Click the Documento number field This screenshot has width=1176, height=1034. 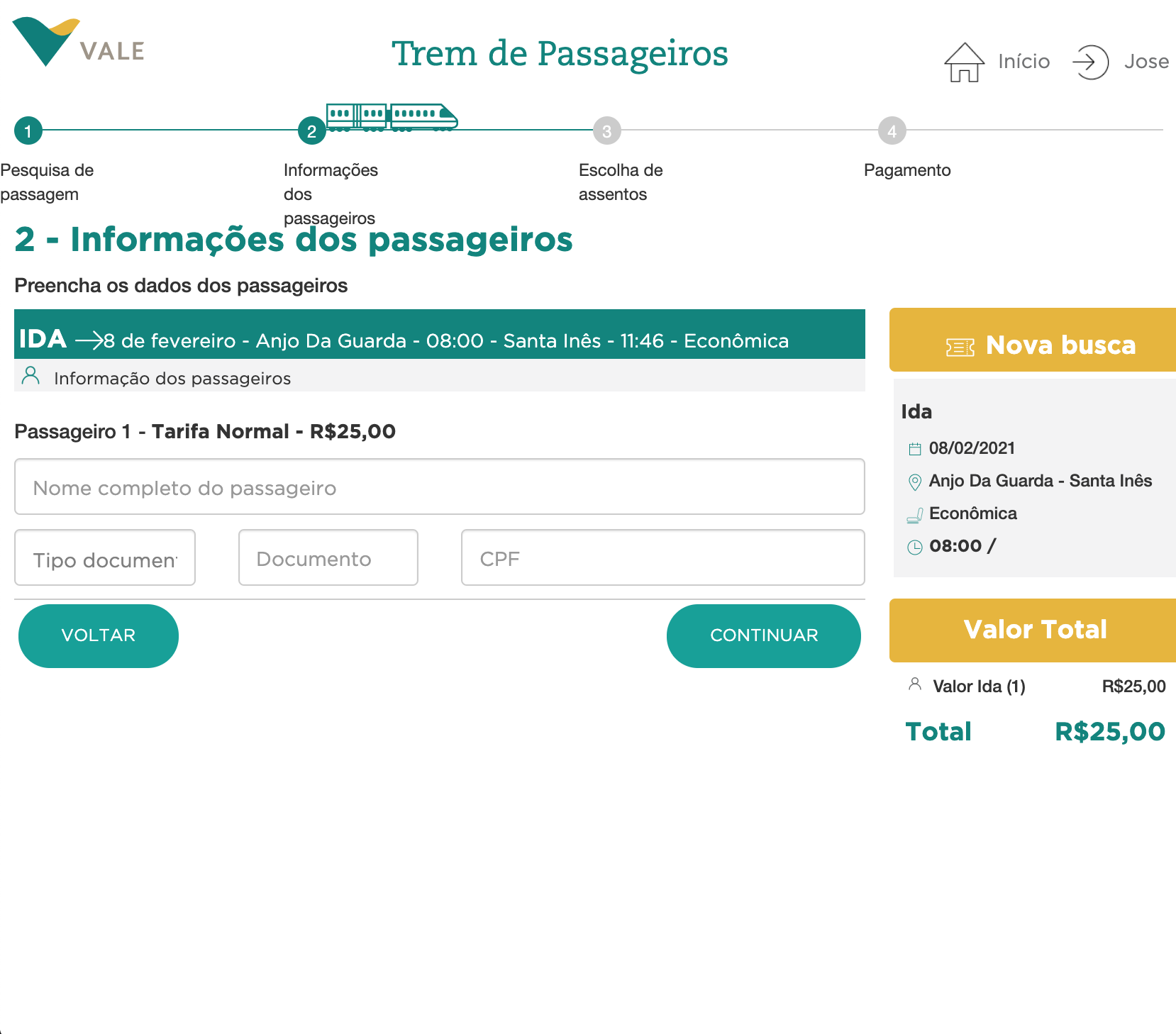328,558
